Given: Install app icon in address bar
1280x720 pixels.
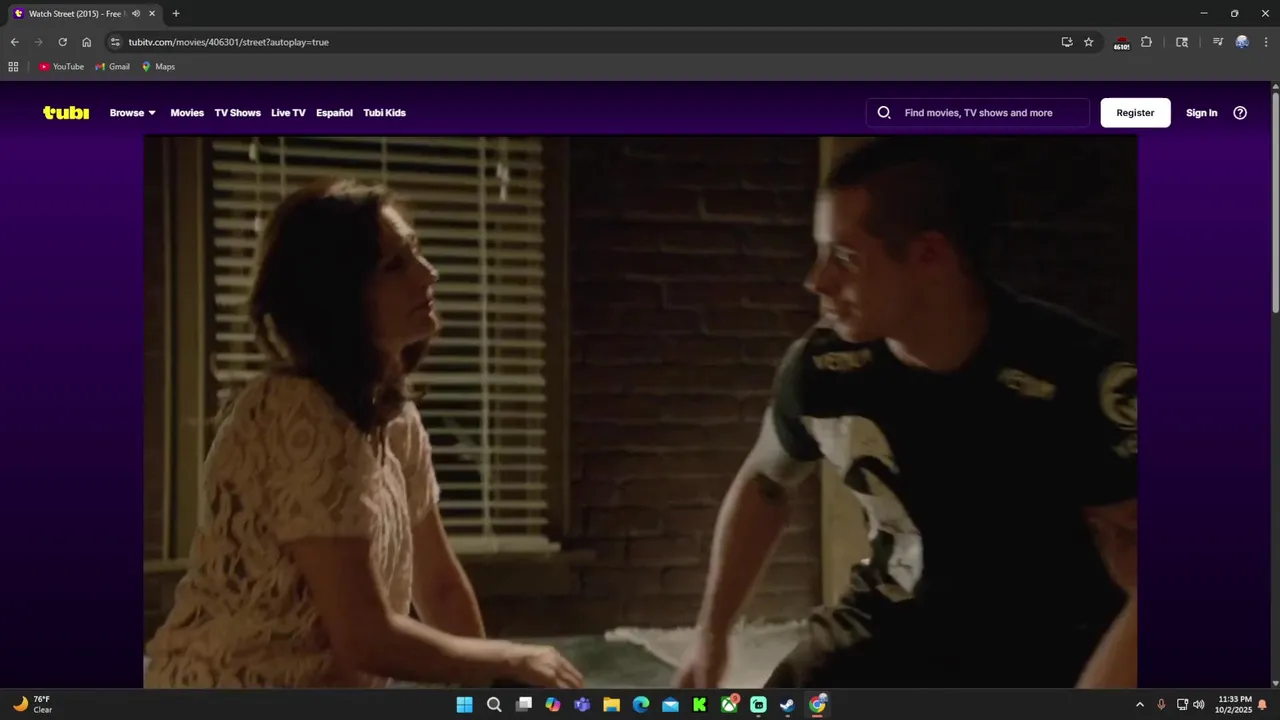Looking at the screenshot, I should [x=1067, y=42].
